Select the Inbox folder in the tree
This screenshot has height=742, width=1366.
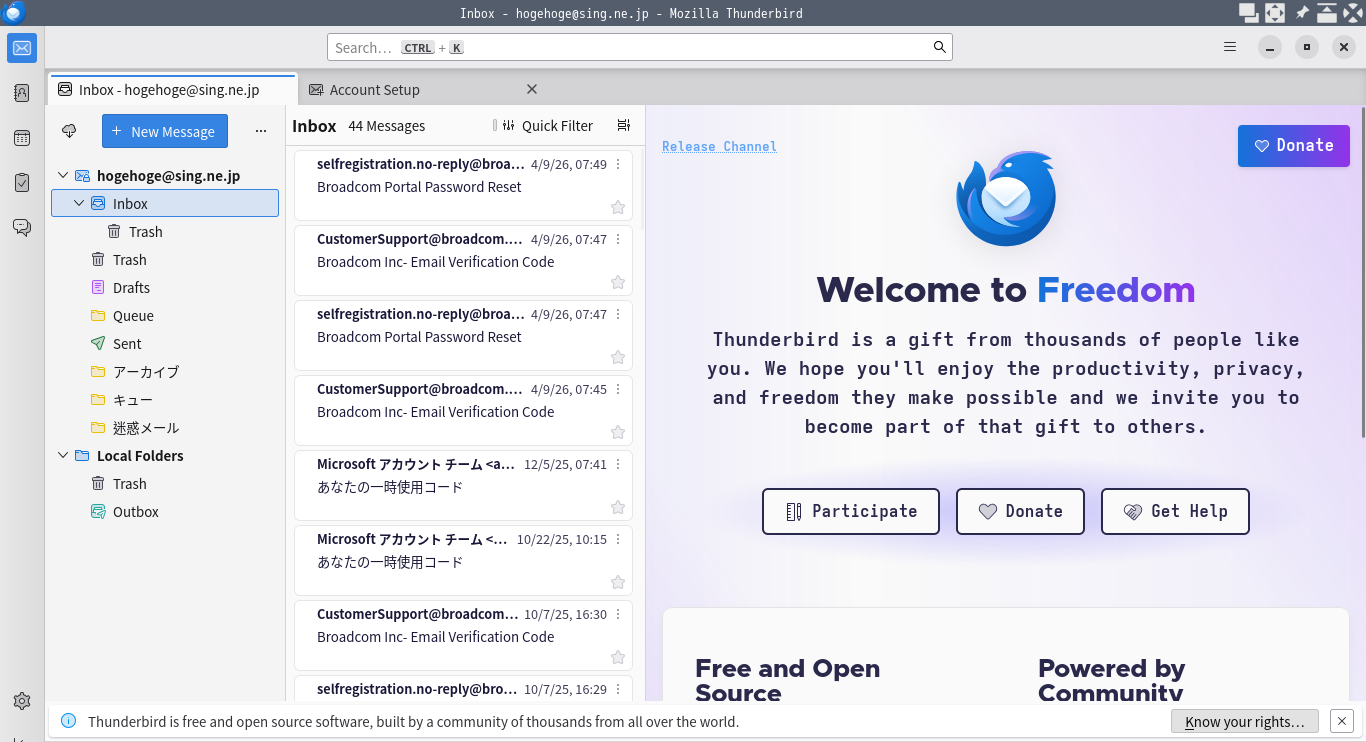[x=165, y=204]
